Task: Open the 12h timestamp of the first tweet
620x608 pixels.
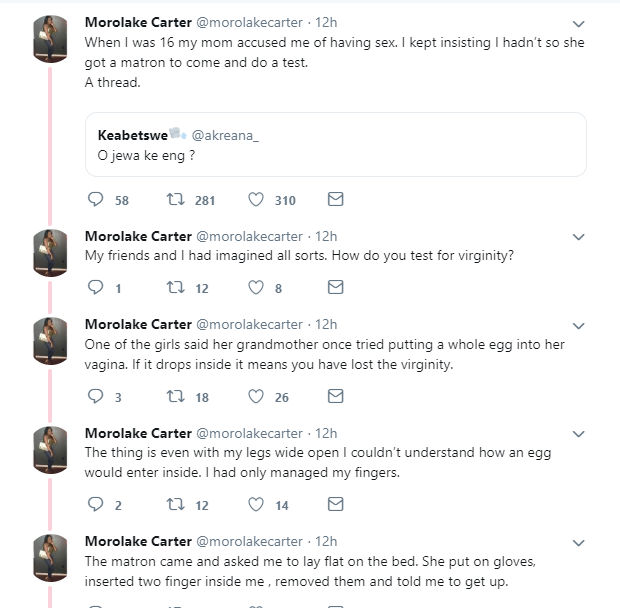Action: (x=326, y=22)
